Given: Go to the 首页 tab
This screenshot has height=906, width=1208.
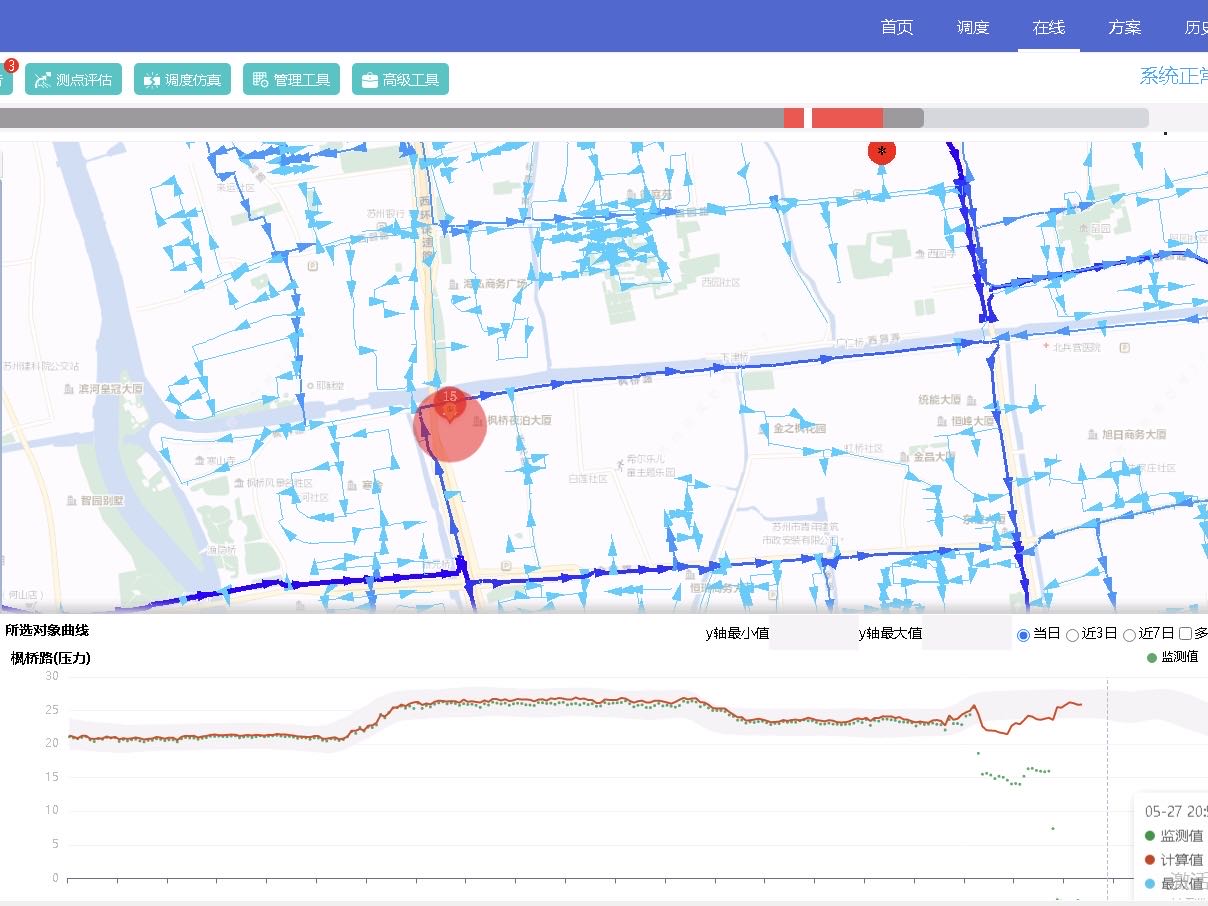Looking at the screenshot, I should (x=897, y=27).
